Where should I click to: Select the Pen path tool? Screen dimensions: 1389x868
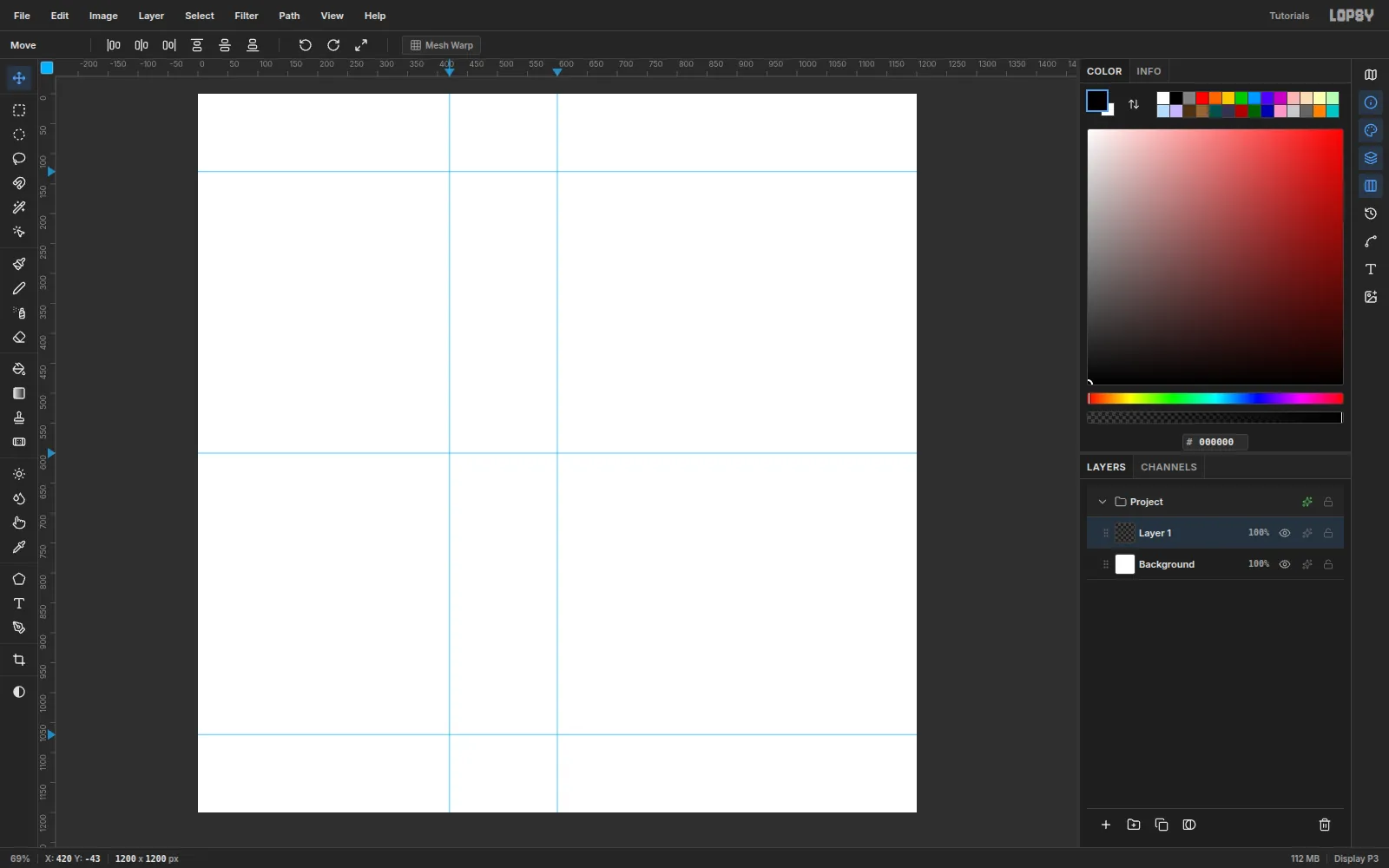pyautogui.click(x=18, y=628)
